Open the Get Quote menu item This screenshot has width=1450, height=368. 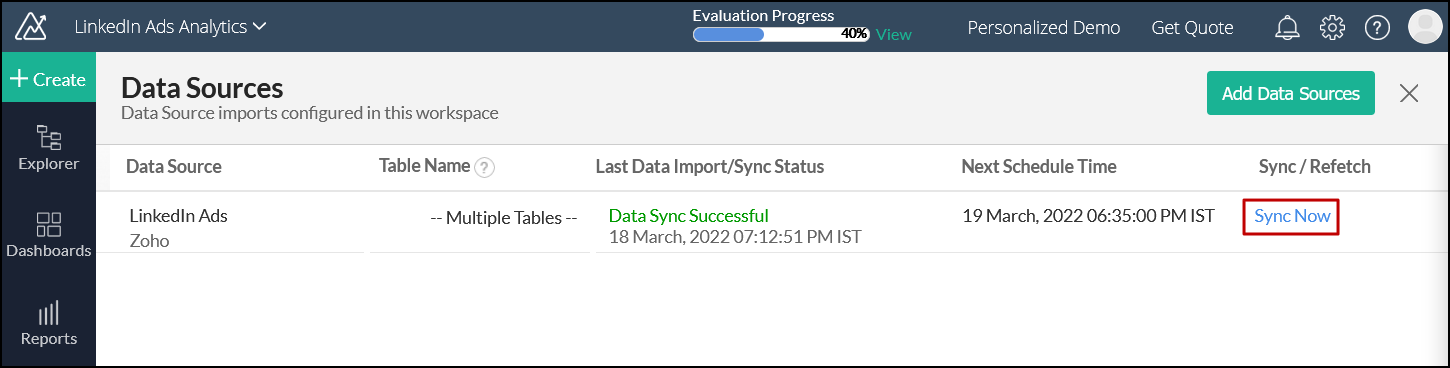1192,28
